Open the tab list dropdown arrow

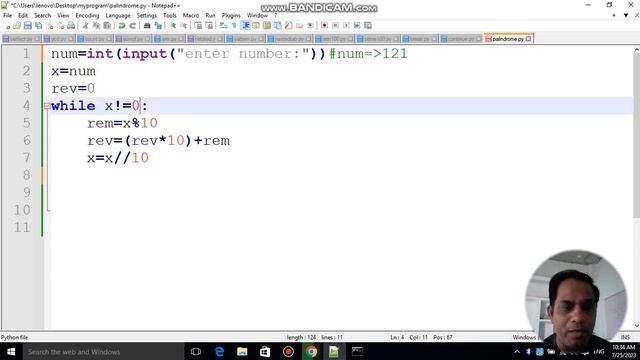(626, 15)
